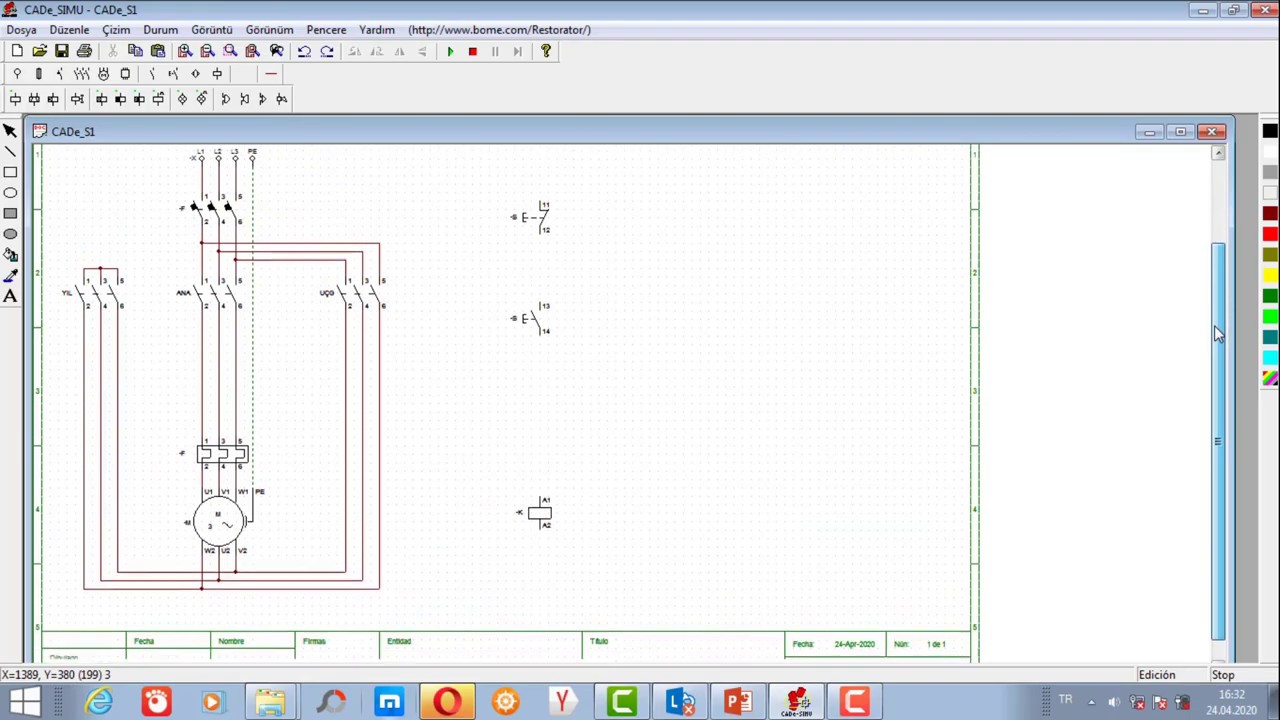Select the three-phase motor symbol in the schematic
1280x720 pixels.
(x=219, y=522)
